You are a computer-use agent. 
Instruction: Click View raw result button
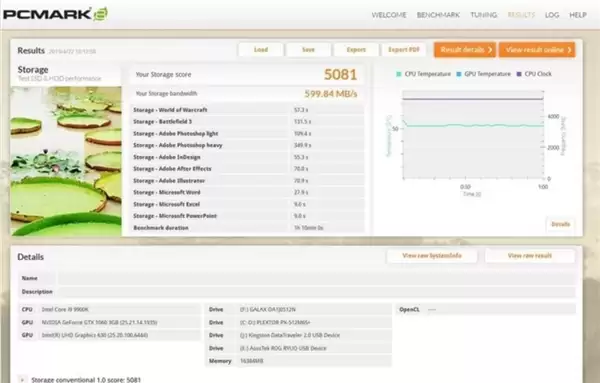(530, 256)
